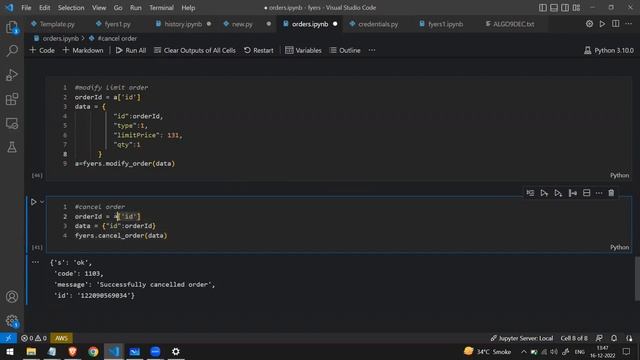Open remote window indicator in status bar
The image size is (640, 360).
[x=8, y=338]
